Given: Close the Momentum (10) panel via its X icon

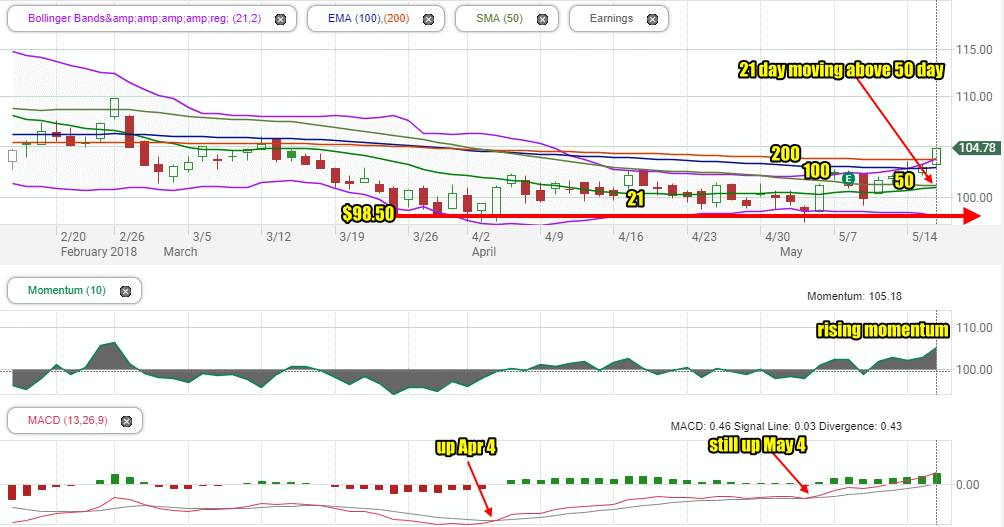Looking at the screenshot, I should pyautogui.click(x=125, y=291).
